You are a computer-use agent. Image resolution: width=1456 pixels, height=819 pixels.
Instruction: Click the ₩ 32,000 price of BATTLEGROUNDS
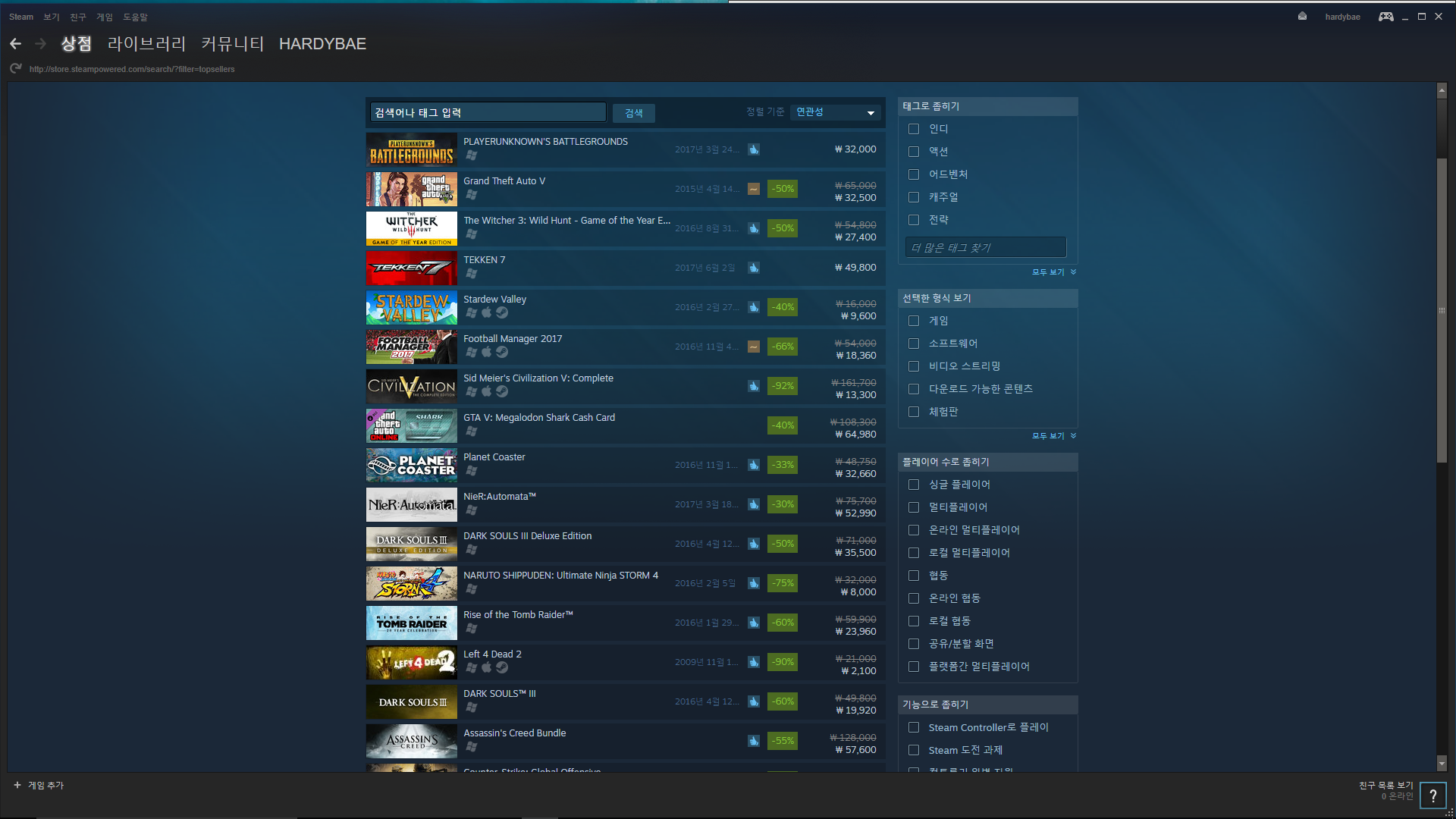855,149
